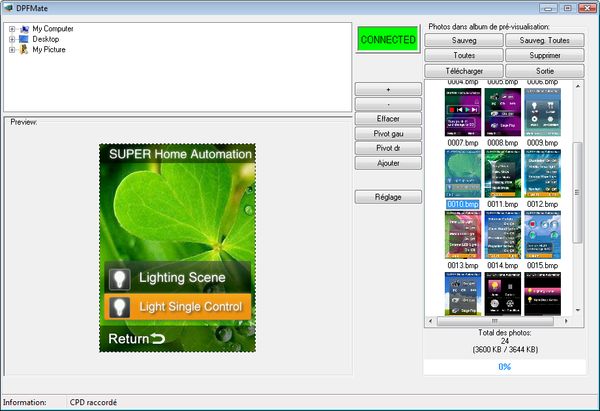Select thumbnail above 0014.bmp label
Viewport: 600px width, 411px height.
pos(502,235)
